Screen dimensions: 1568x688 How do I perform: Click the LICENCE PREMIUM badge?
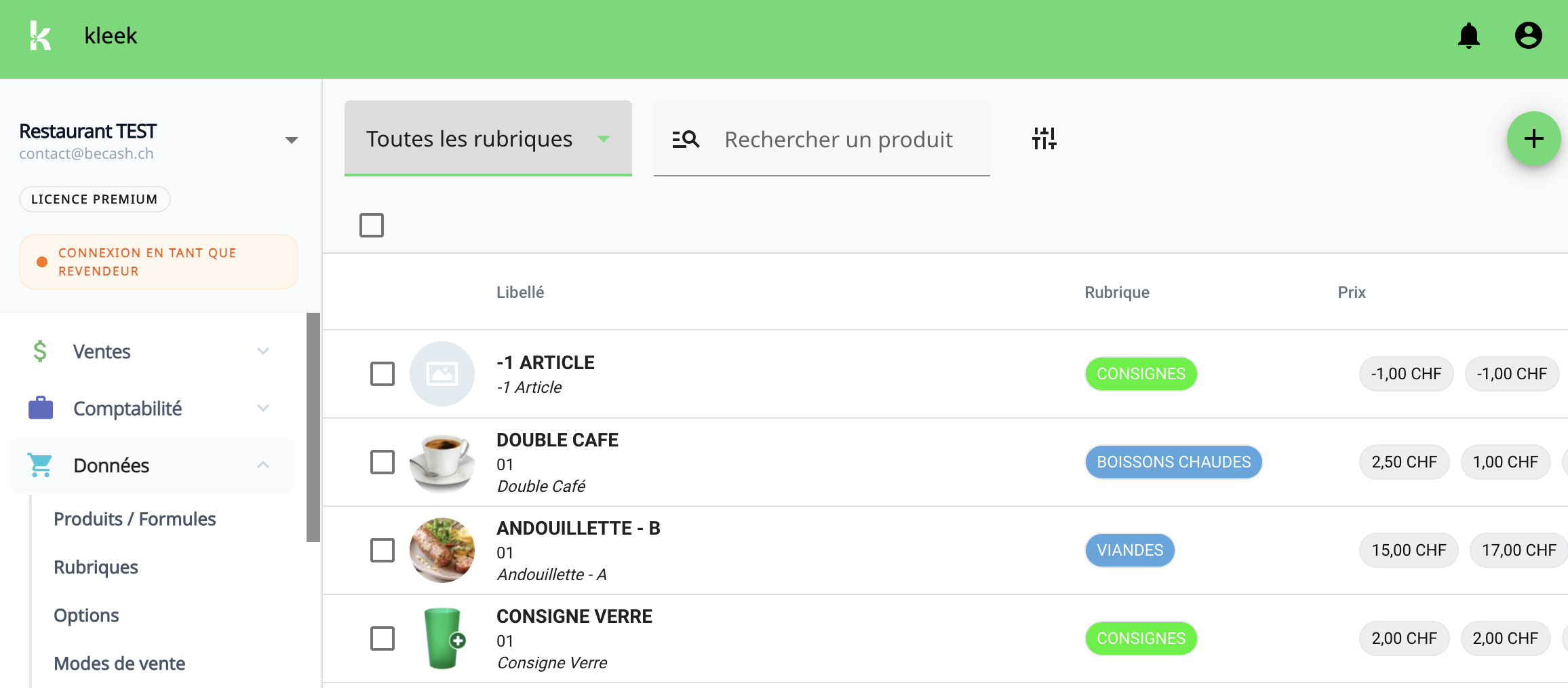point(94,199)
